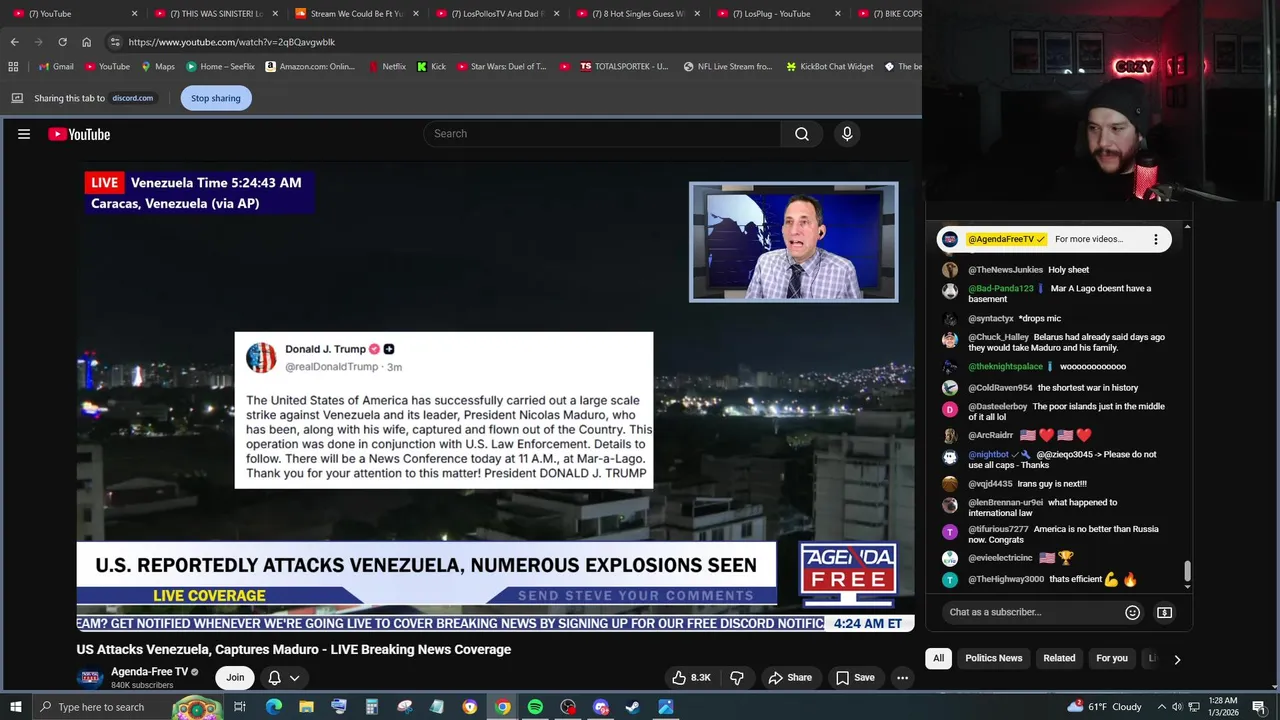The image size is (1280, 720).
Task: Reload the page with the refresh icon
Action: tap(62, 42)
